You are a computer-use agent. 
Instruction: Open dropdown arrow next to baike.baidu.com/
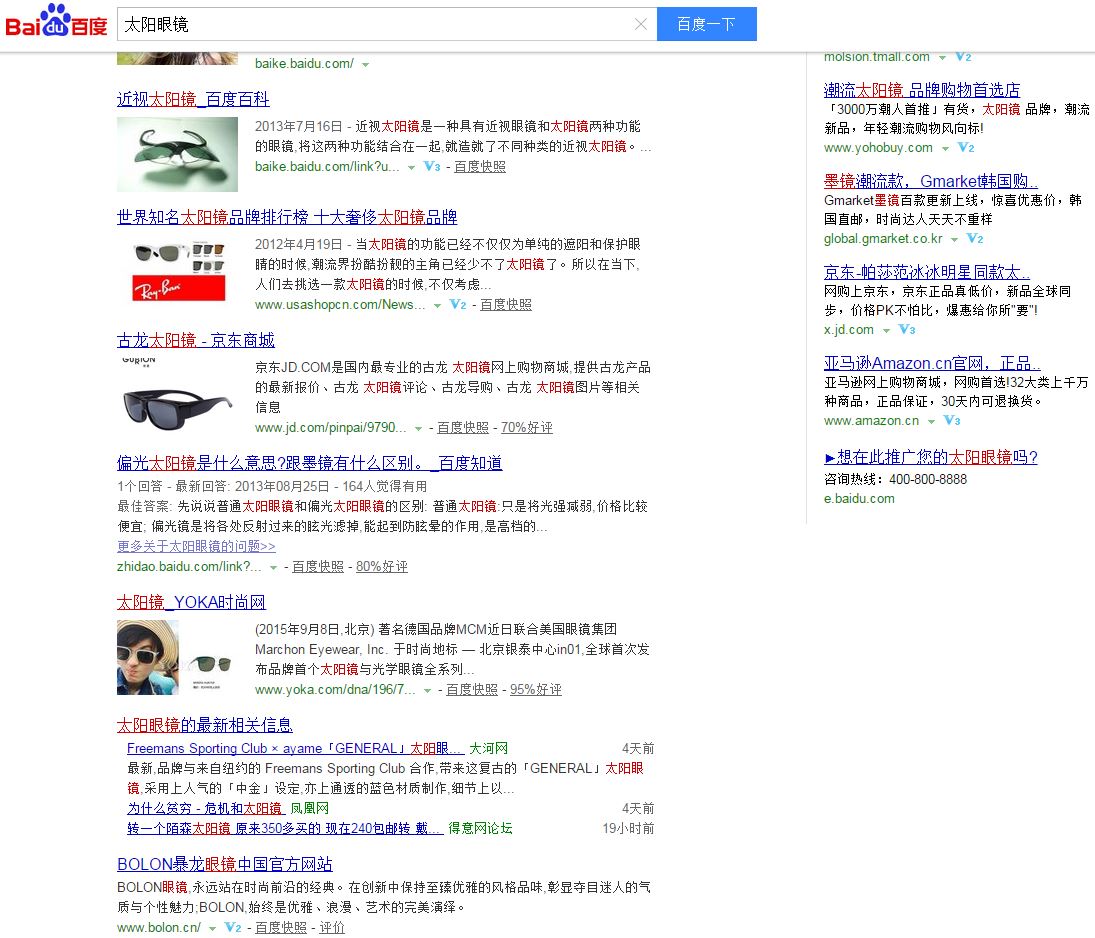coord(365,64)
